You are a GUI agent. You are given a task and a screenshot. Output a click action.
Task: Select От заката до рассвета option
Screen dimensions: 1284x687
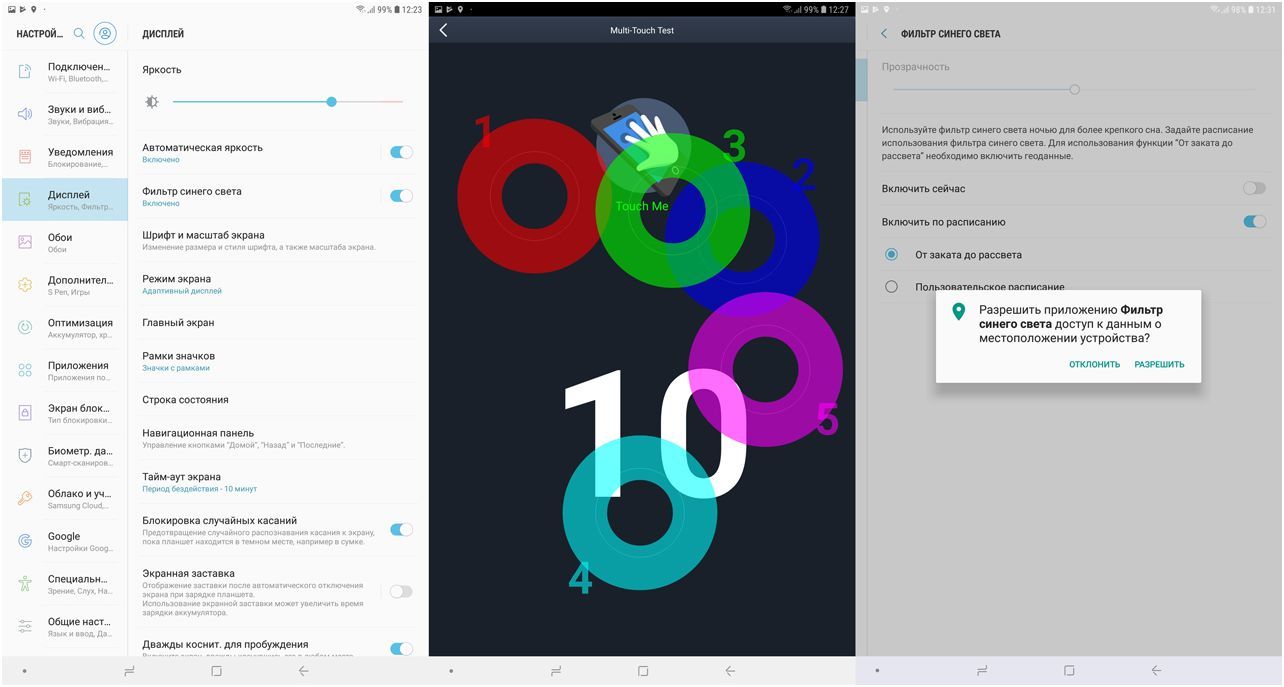pos(890,255)
